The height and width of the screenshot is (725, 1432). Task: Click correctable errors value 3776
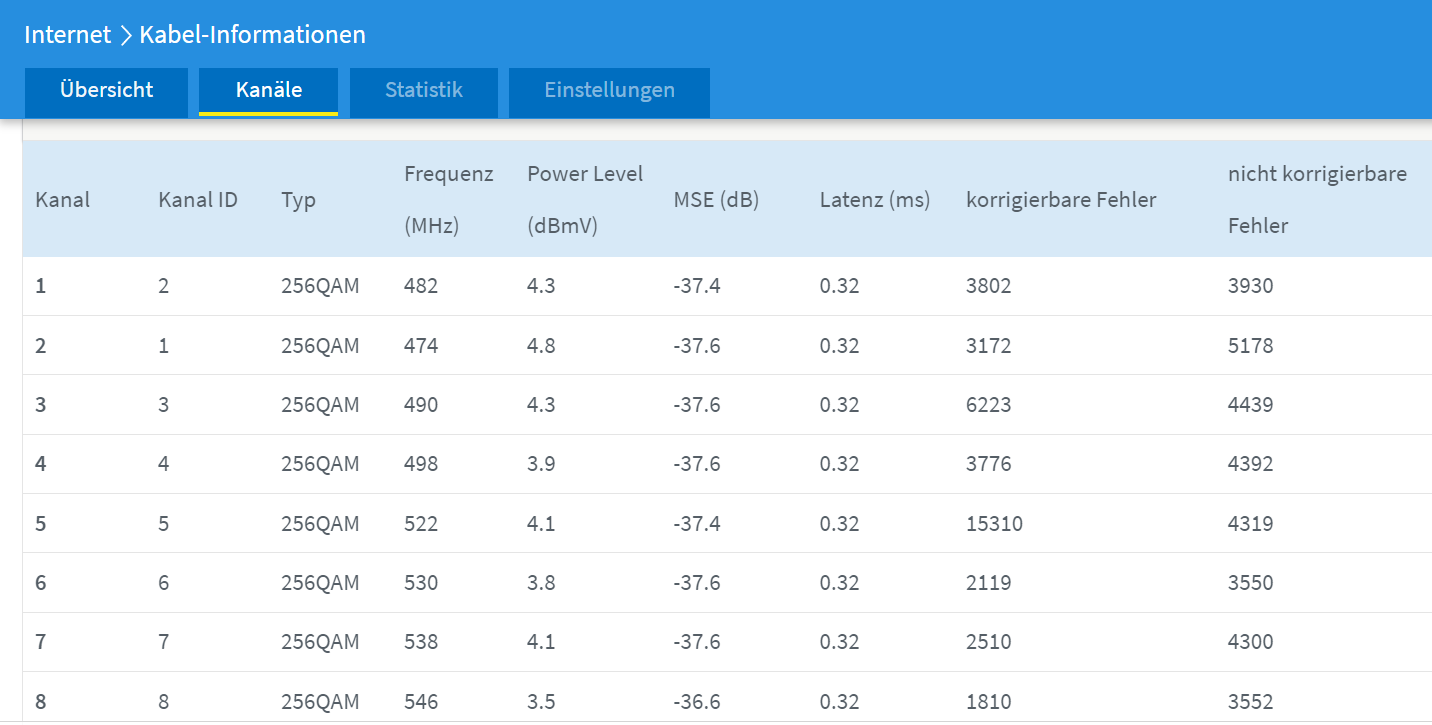(x=989, y=464)
